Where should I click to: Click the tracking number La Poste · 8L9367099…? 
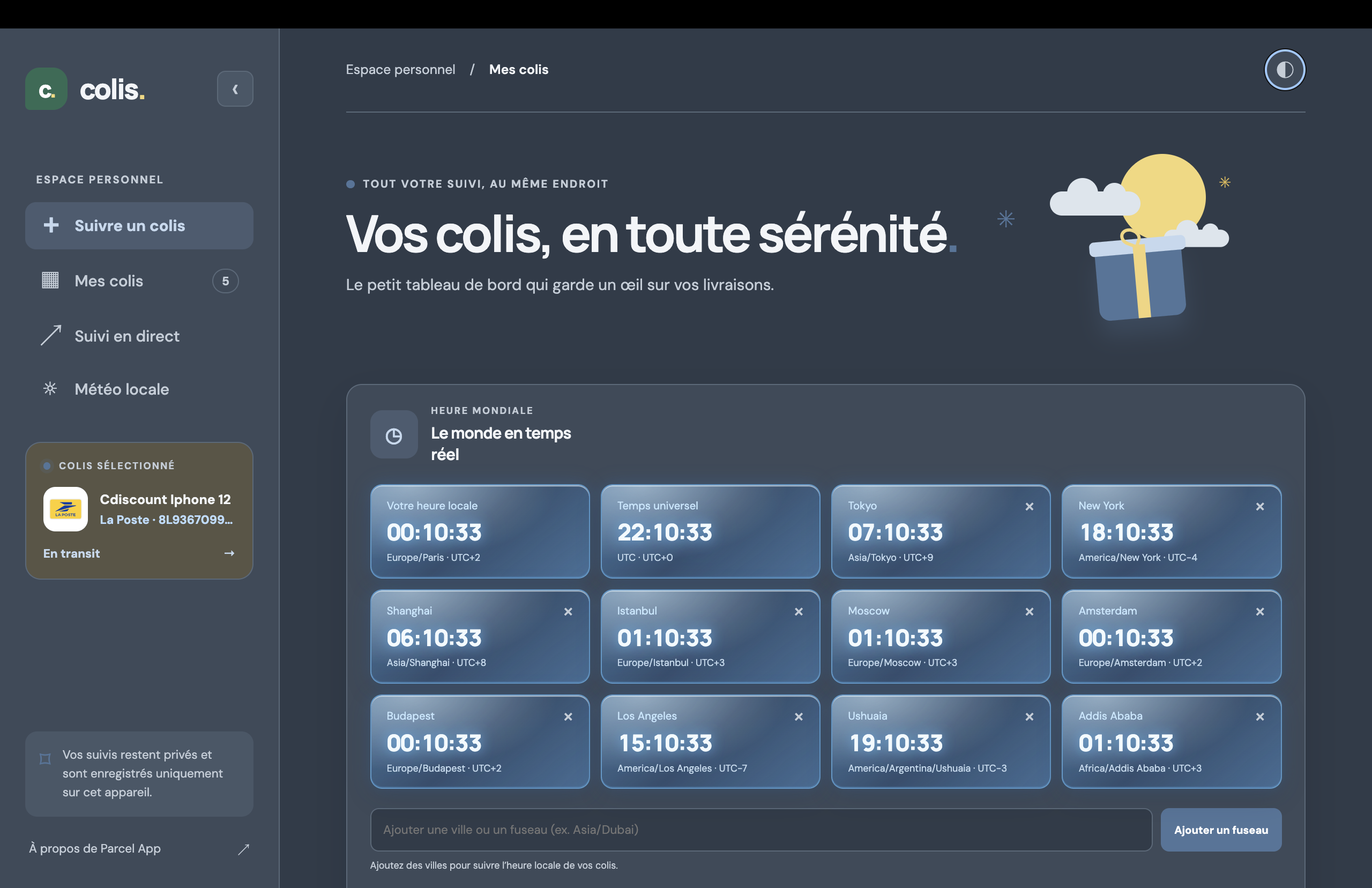(167, 520)
